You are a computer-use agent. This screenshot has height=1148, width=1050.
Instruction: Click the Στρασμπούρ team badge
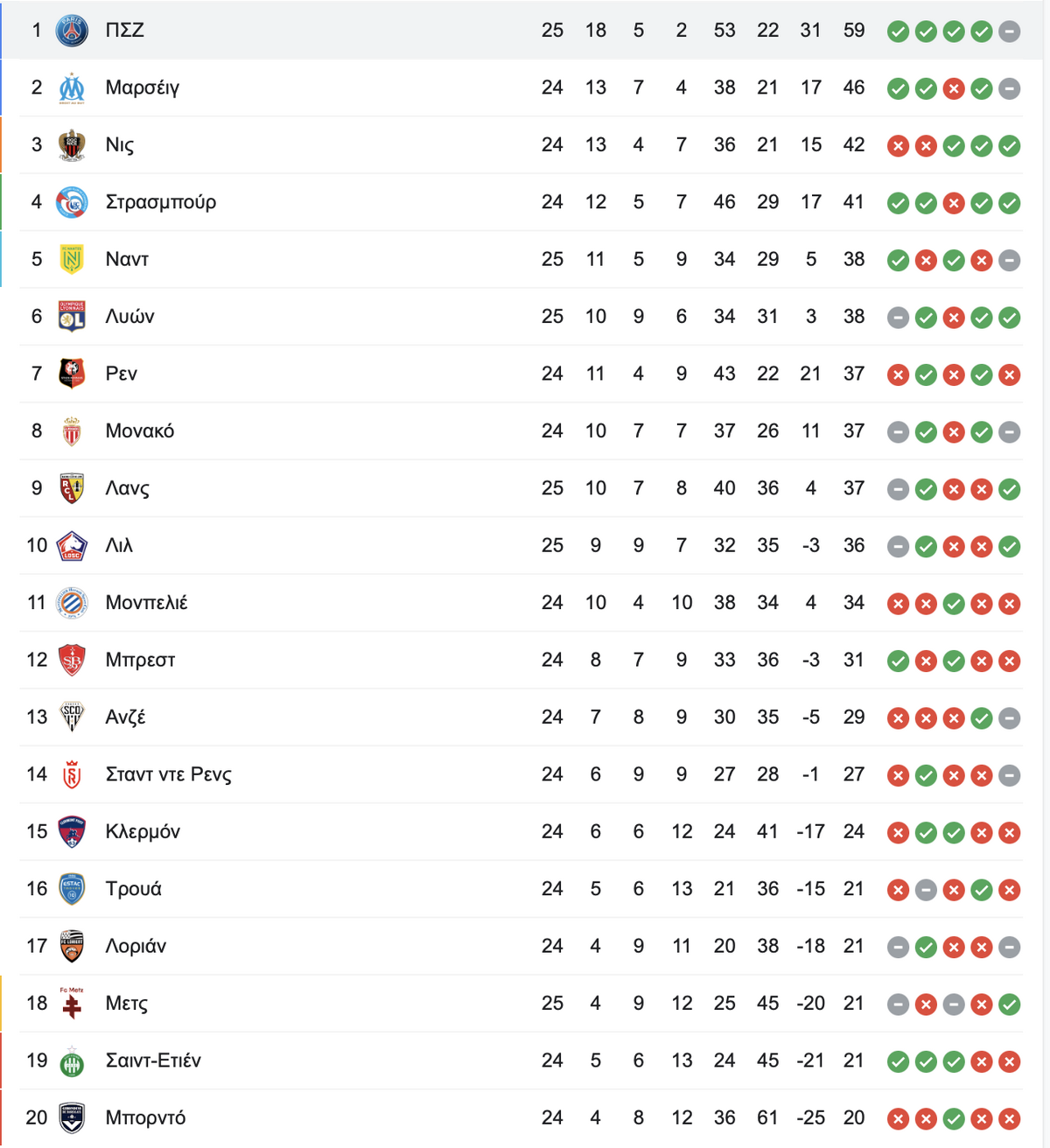pyautogui.click(x=72, y=202)
